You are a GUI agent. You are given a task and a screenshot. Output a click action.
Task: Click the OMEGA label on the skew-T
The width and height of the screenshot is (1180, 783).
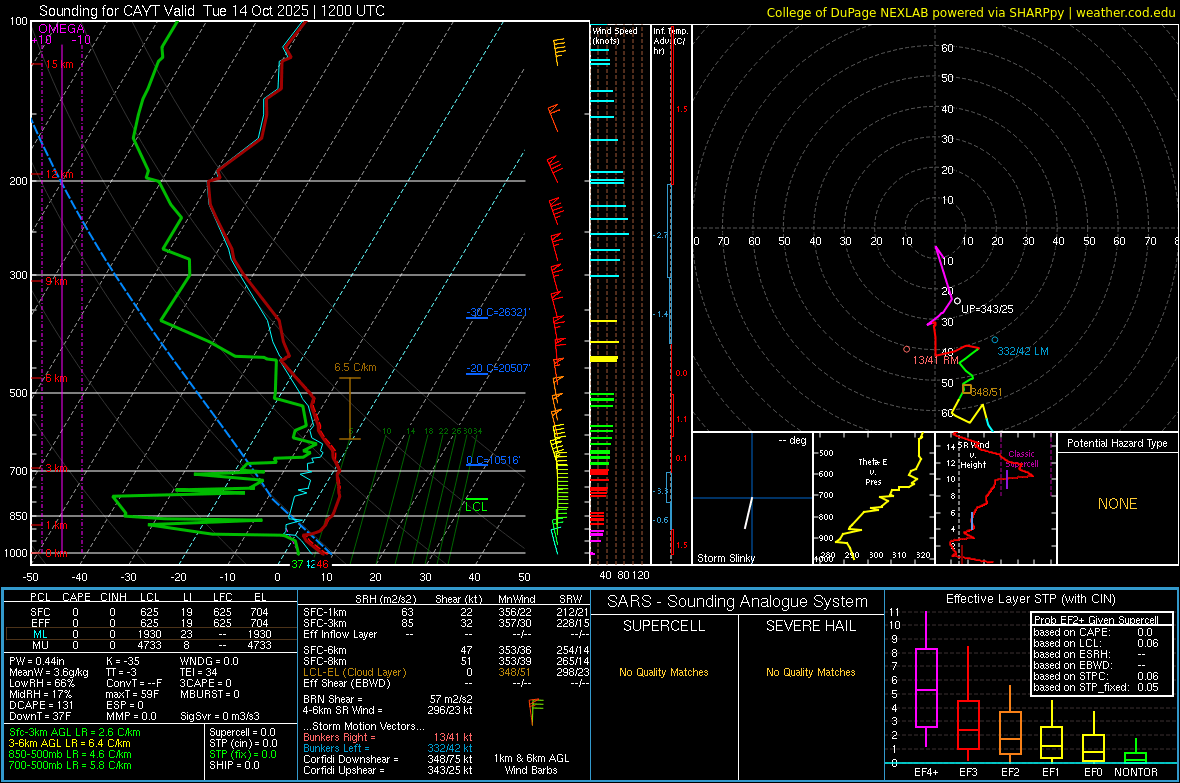(62, 29)
